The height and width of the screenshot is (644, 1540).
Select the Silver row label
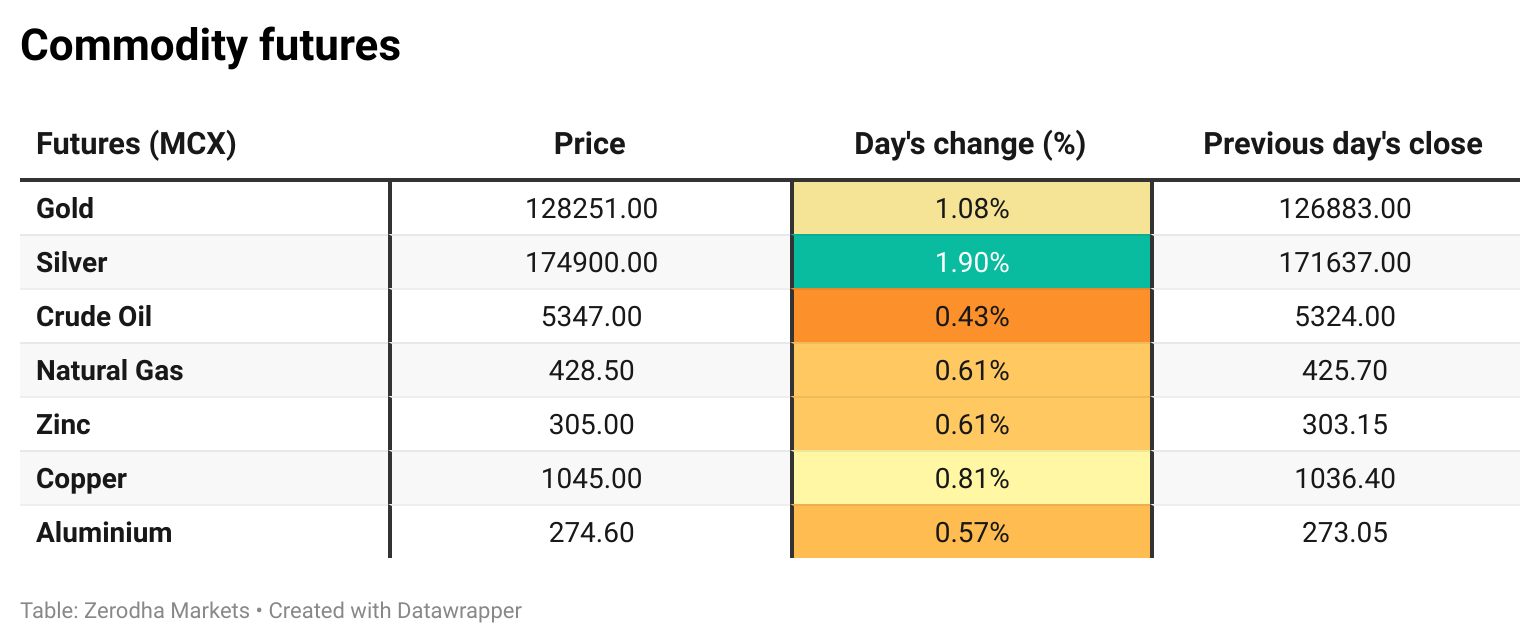(x=71, y=263)
